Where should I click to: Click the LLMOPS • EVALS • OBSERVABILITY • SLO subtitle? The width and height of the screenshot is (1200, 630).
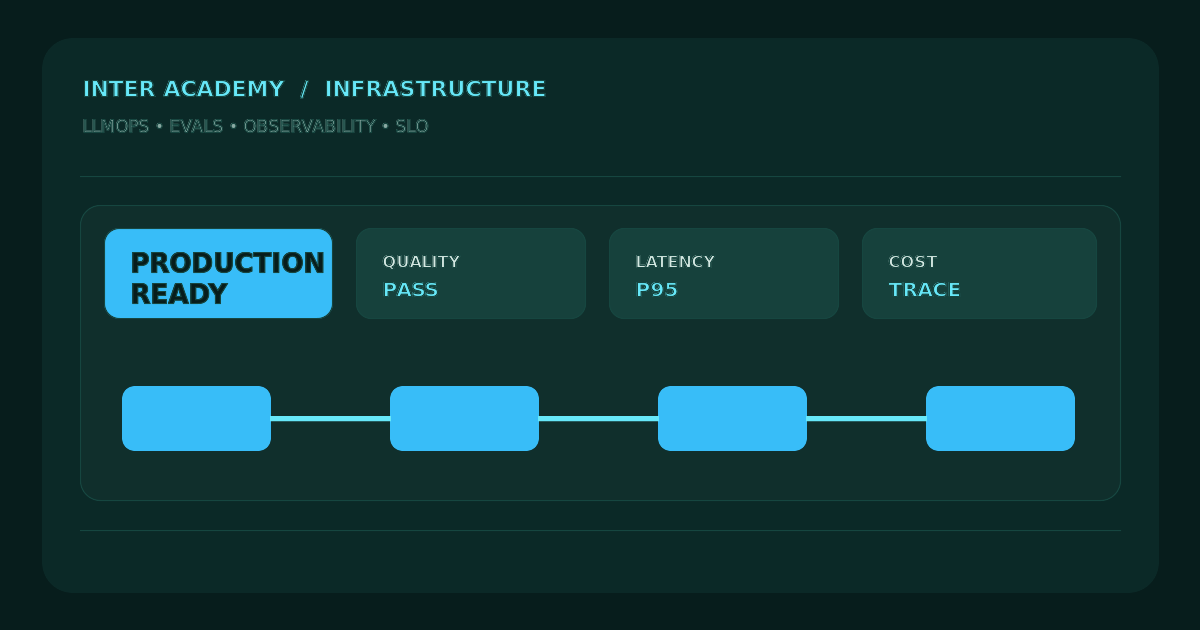pos(255,126)
